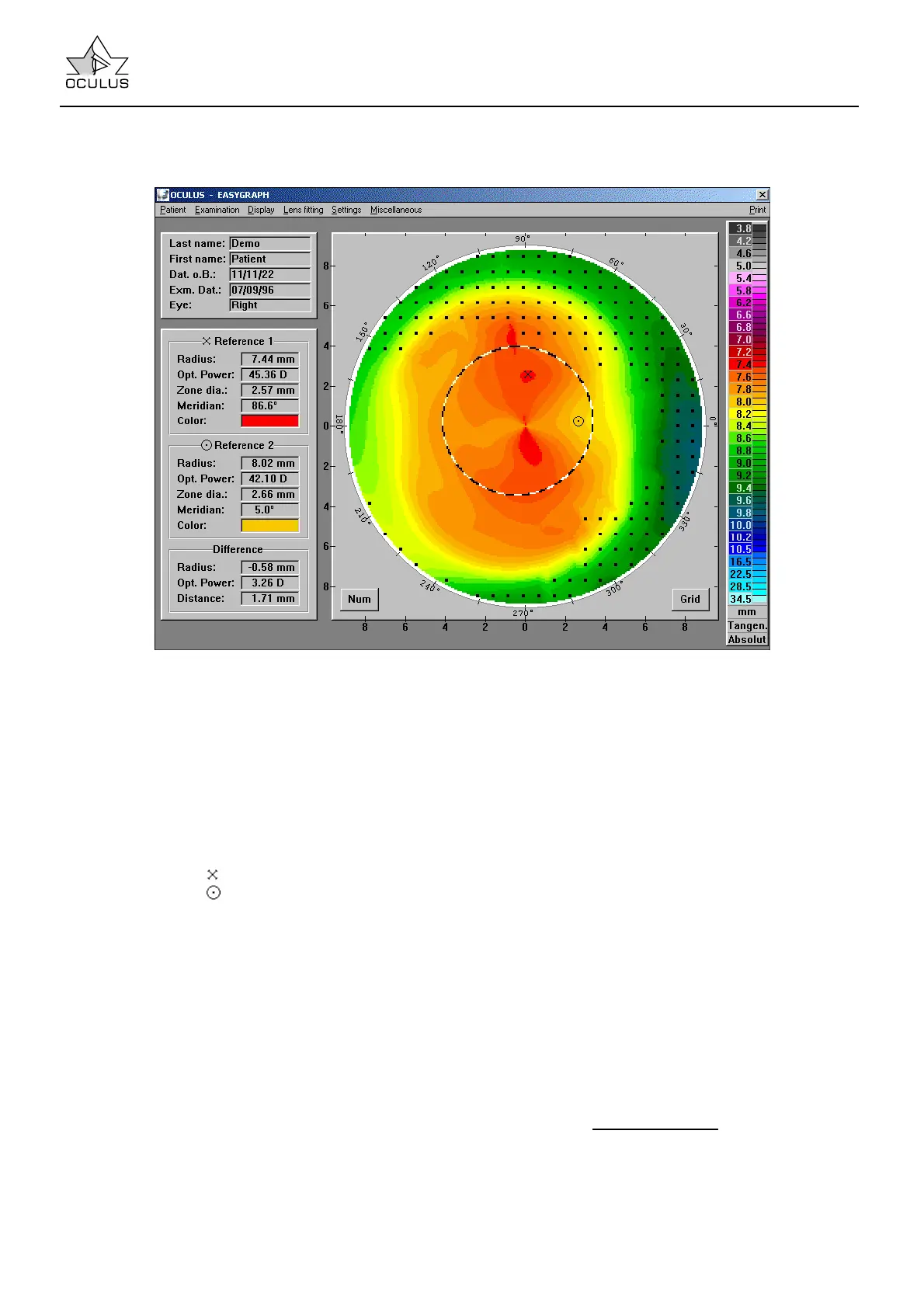This screenshot has height=1308, width=924.
Task: Open the Patient menu
Action: click(x=172, y=210)
